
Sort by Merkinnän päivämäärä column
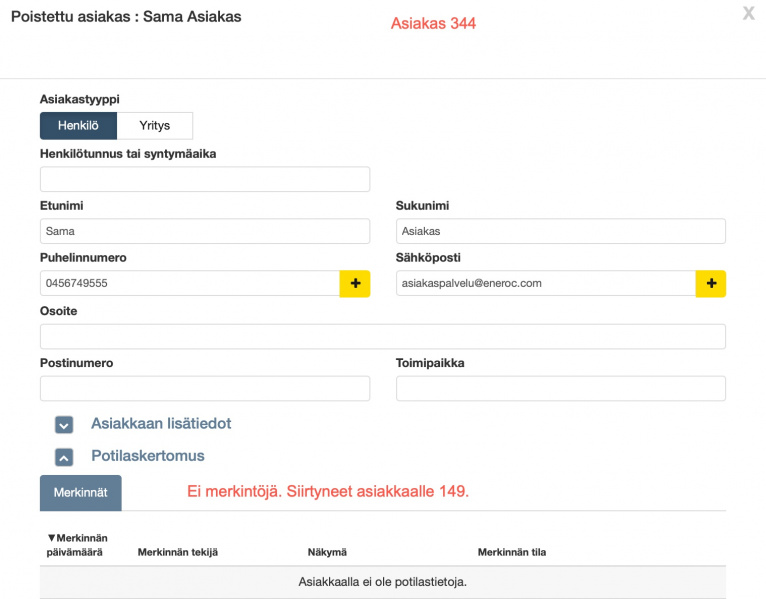[x=76, y=545]
